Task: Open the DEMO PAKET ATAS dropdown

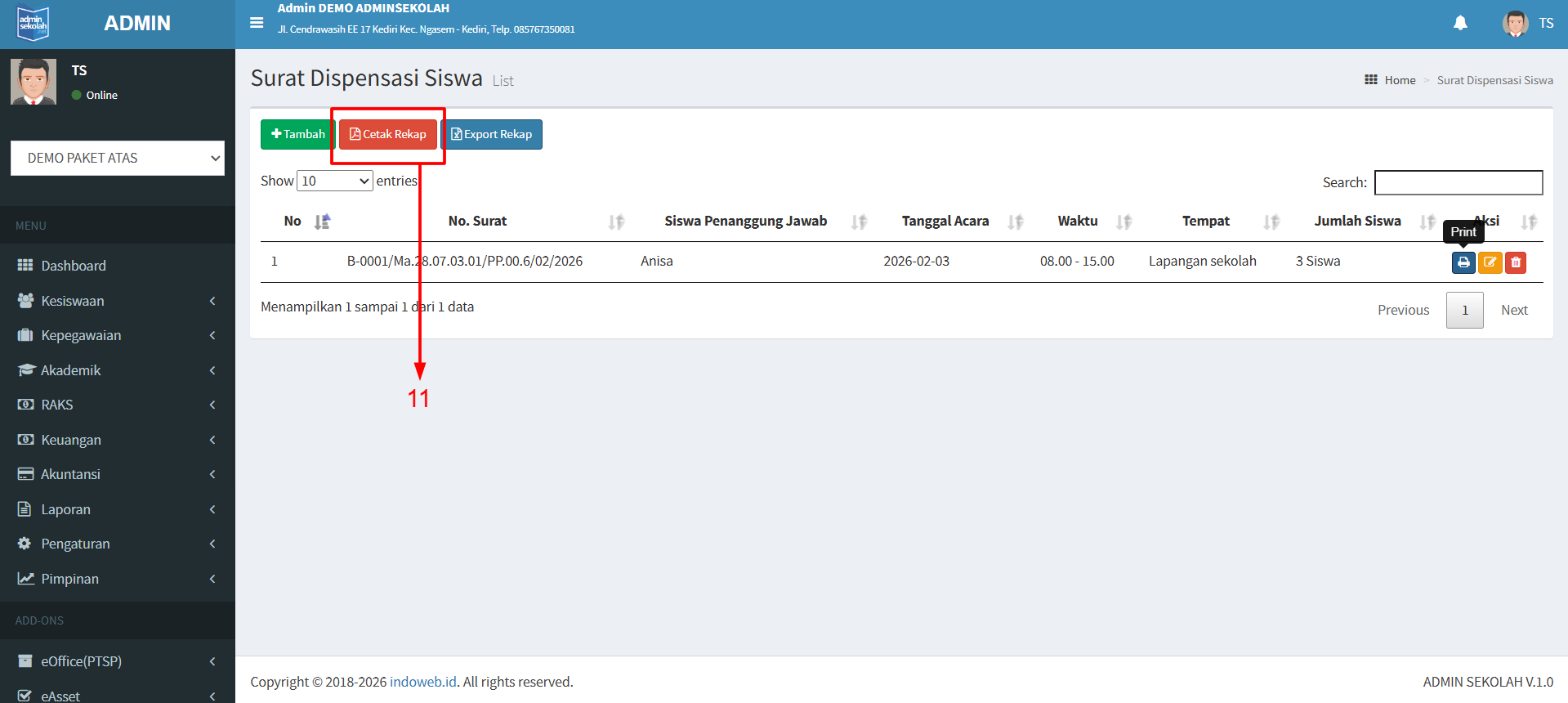Action: click(x=118, y=158)
